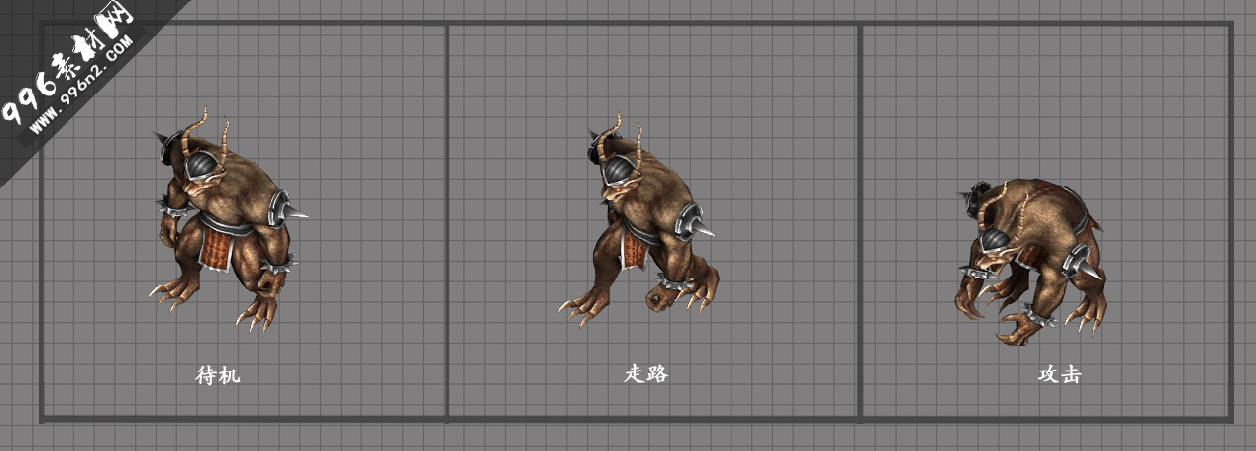Click the 走路 label text

(646, 375)
